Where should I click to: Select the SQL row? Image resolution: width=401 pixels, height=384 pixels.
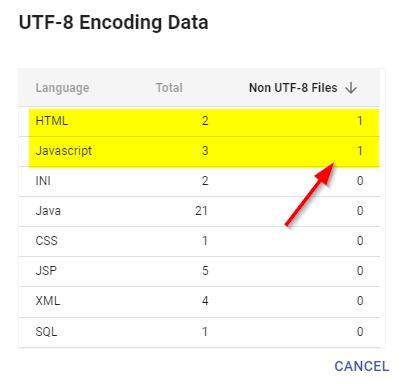pos(199,332)
